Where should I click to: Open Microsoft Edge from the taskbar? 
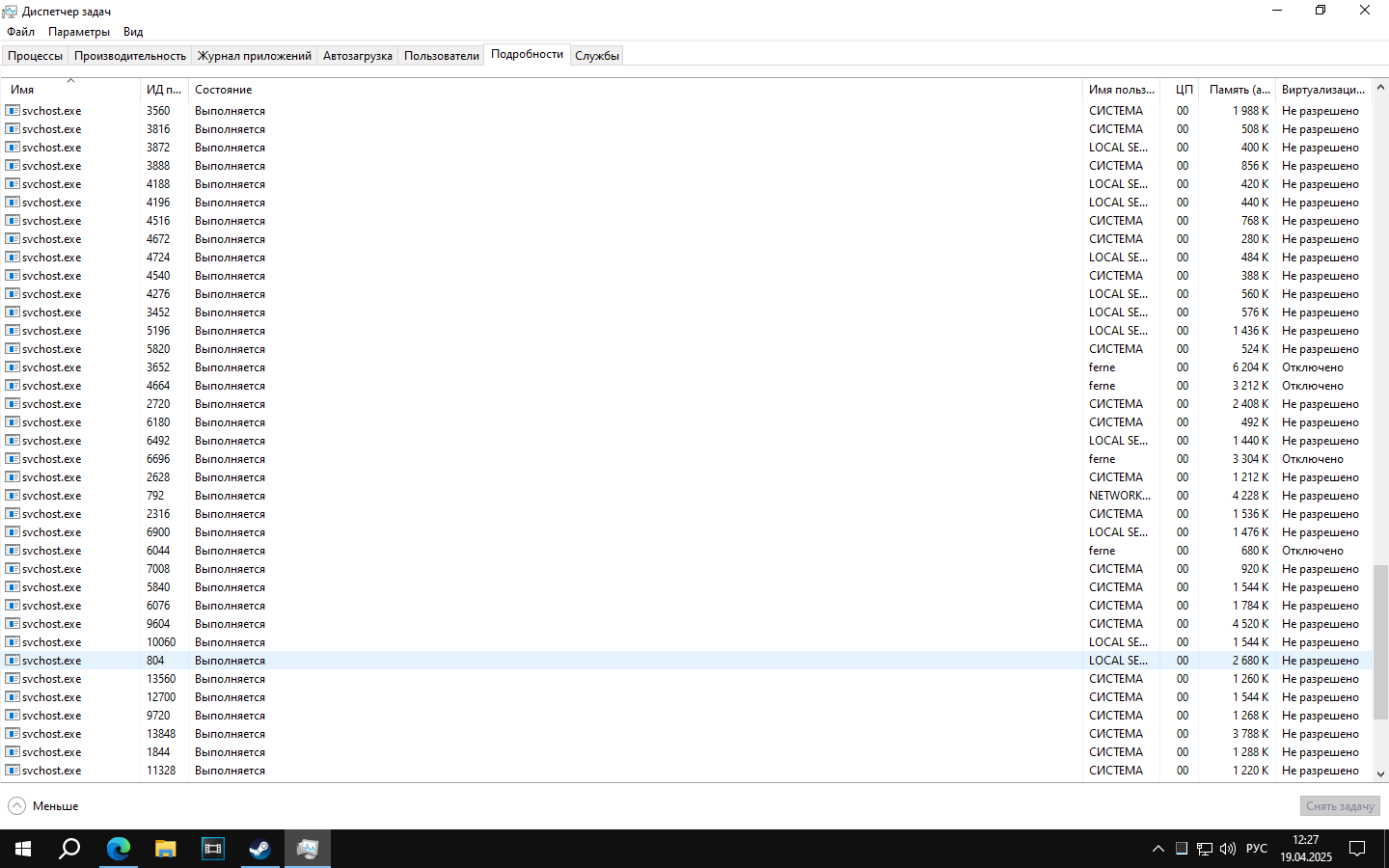point(118,849)
